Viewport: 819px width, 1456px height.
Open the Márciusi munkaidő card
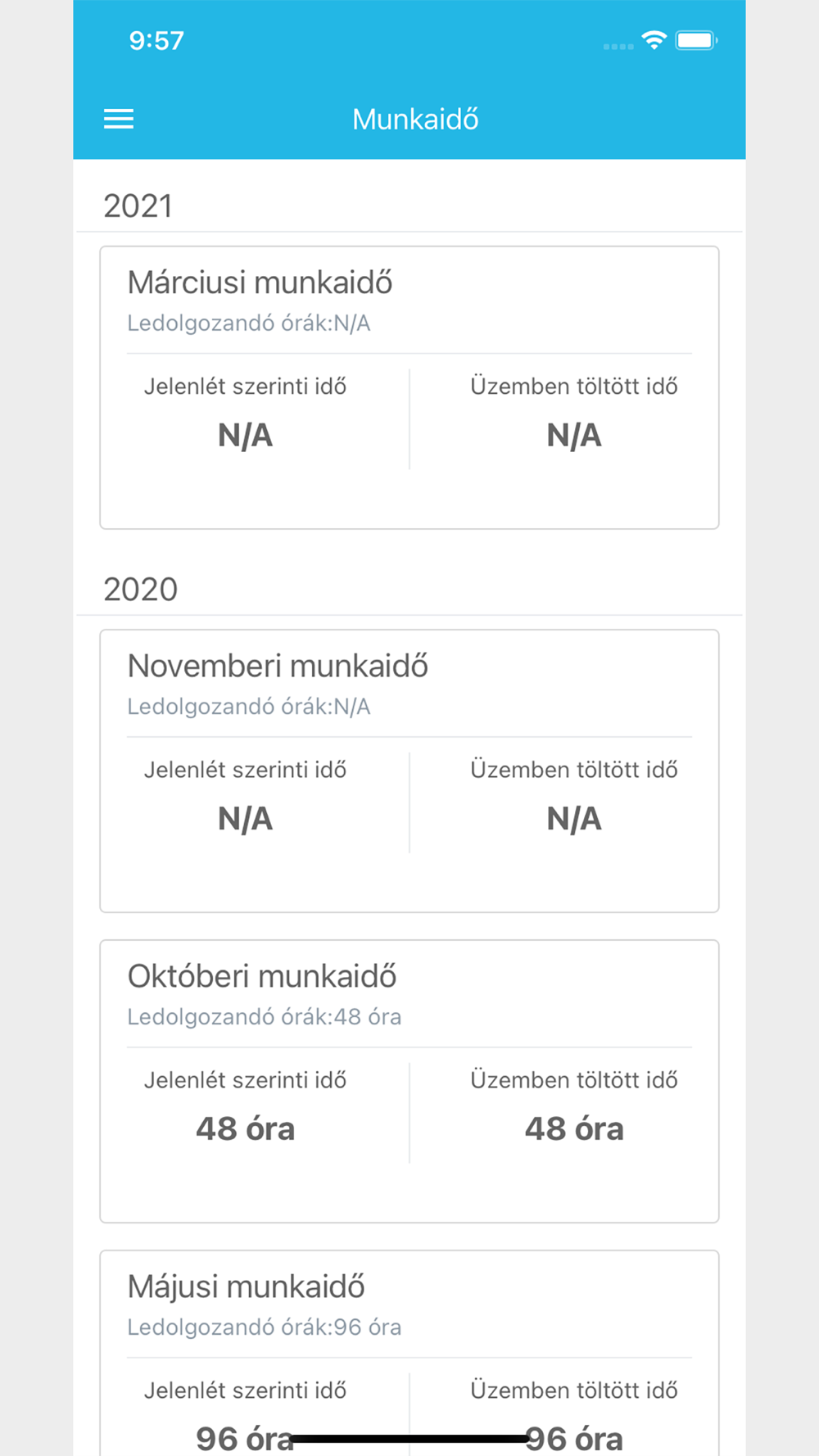[x=409, y=387]
